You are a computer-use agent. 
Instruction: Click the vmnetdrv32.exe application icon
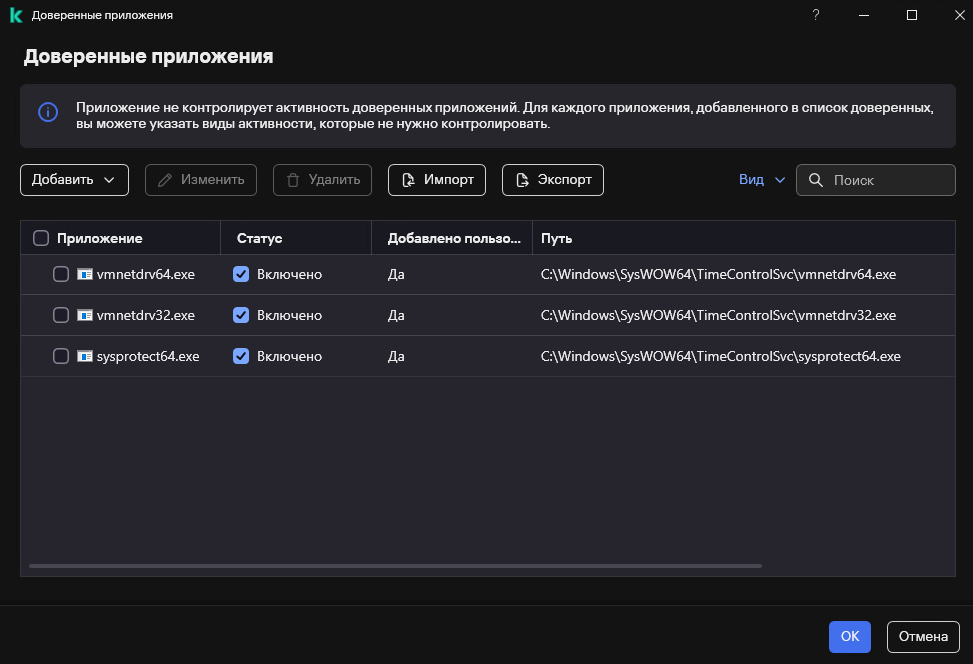tap(85, 315)
